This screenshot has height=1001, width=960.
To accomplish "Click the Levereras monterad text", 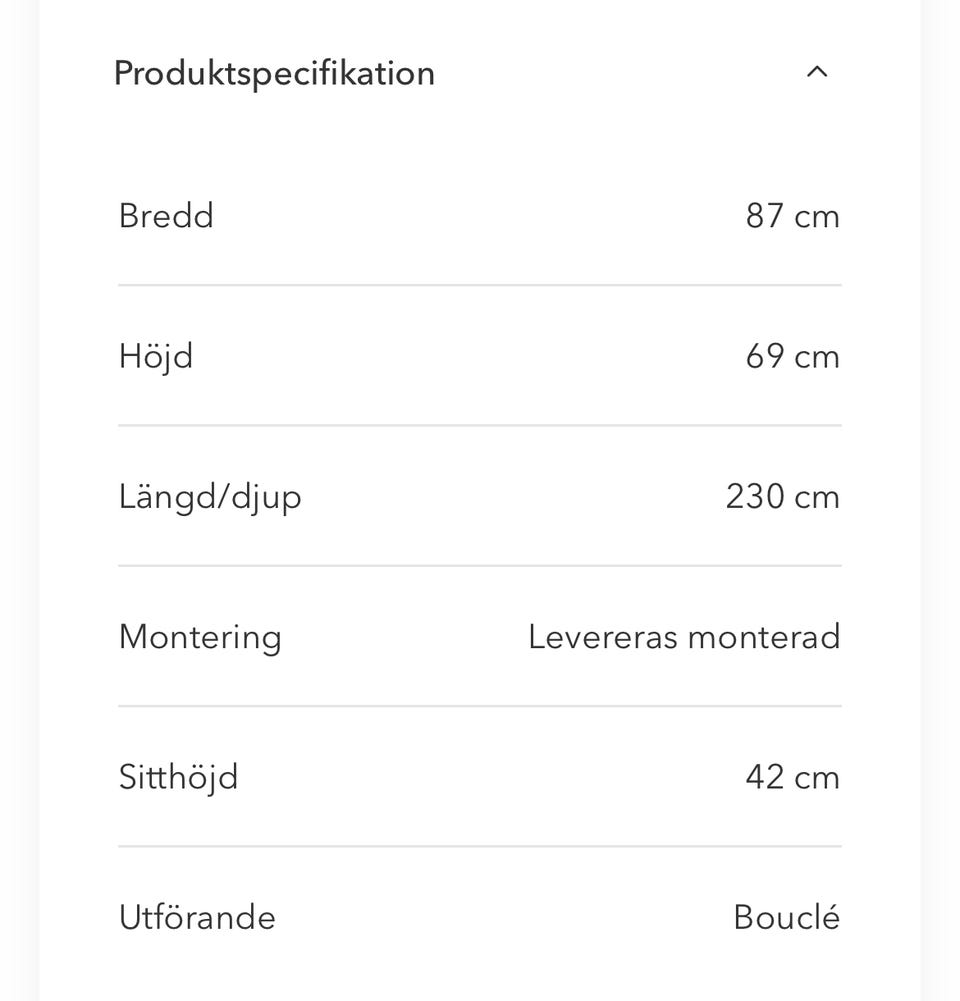I will tap(684, 637).
